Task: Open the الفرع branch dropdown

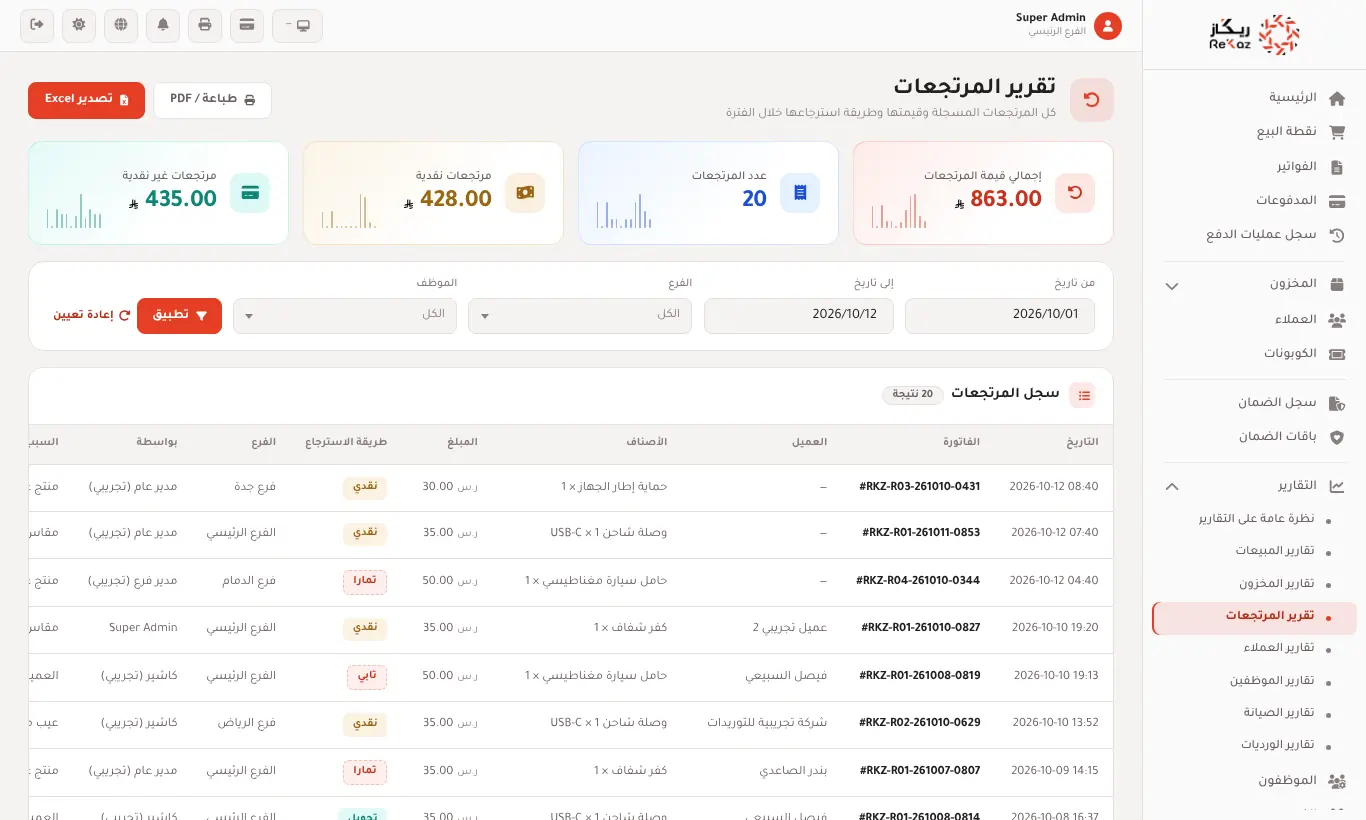Action: (580, 316)
